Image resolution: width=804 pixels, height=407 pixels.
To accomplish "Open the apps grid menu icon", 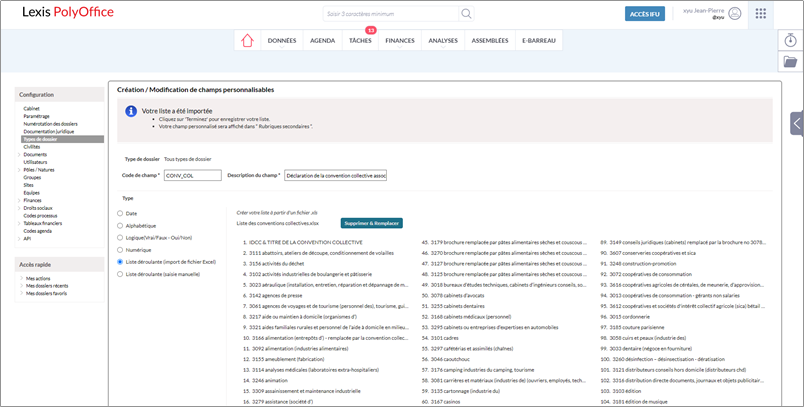I will [761, 14].
